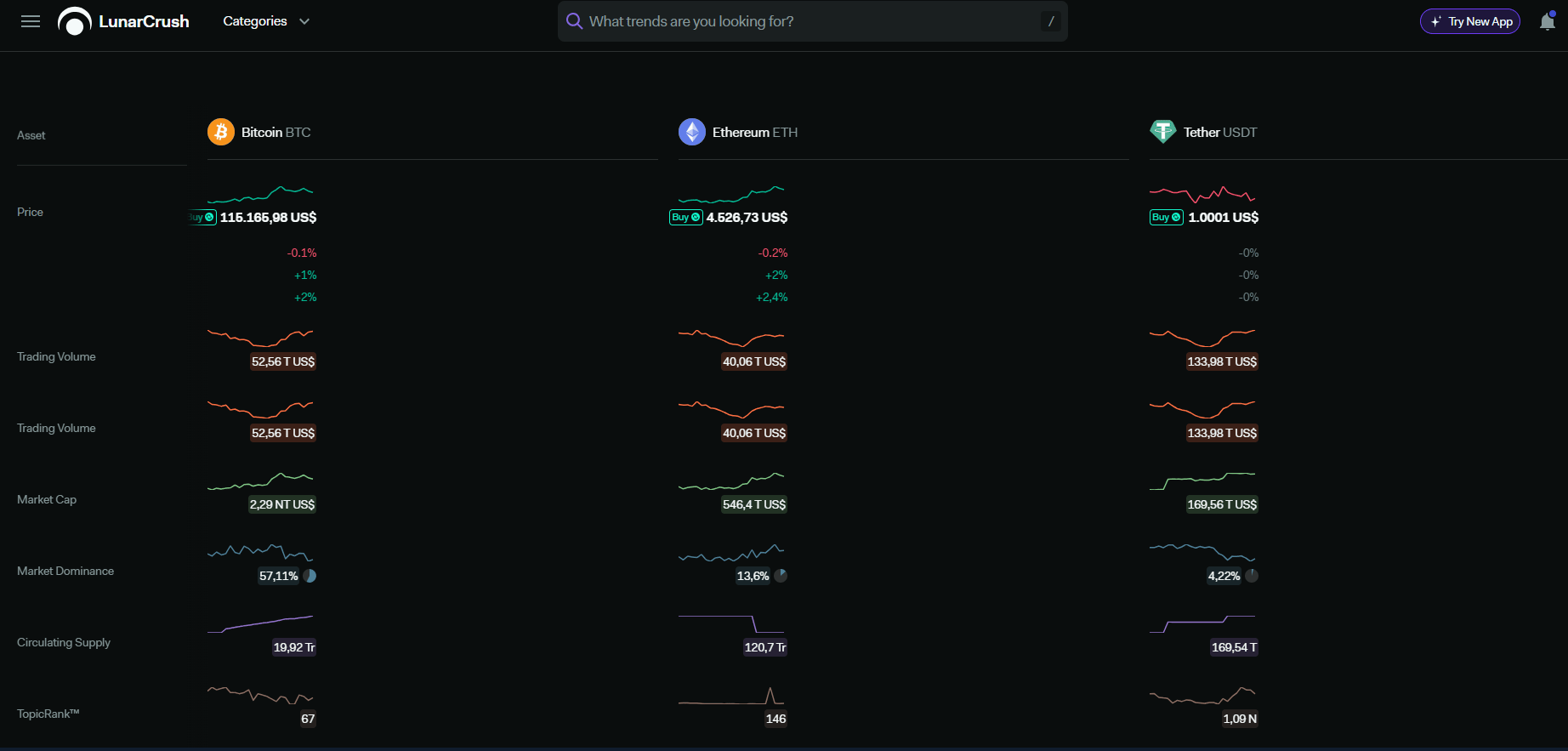Click Ethereum's 546,4 T US$ market cap
1568x751 pixels.
click(x=754, y=504)
